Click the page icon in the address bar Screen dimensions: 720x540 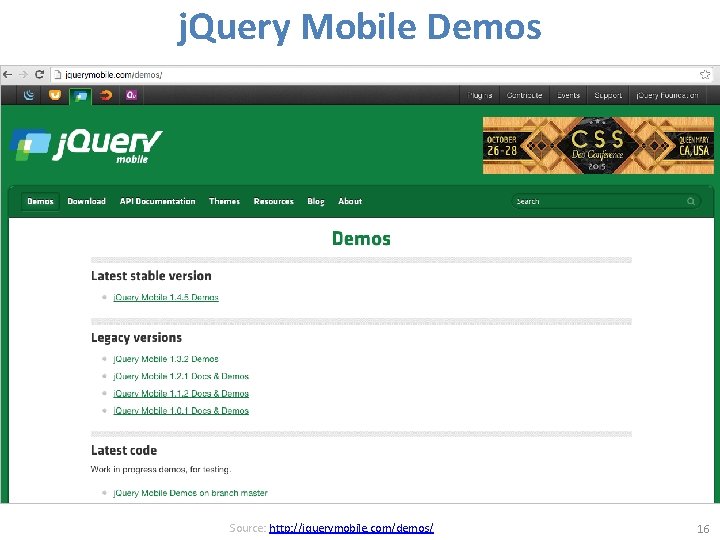point(57,74)
